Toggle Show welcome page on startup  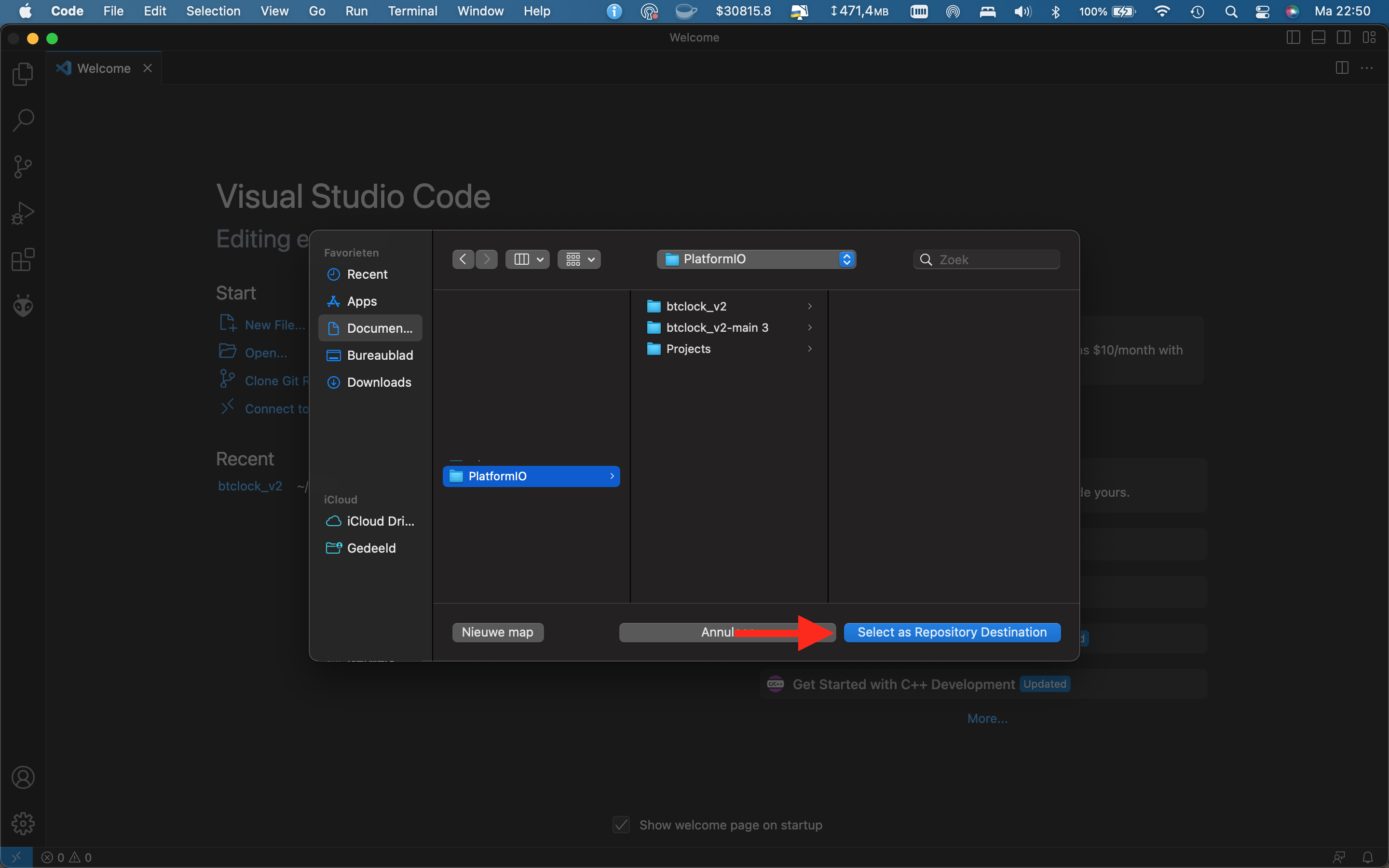tap(621, 825)
